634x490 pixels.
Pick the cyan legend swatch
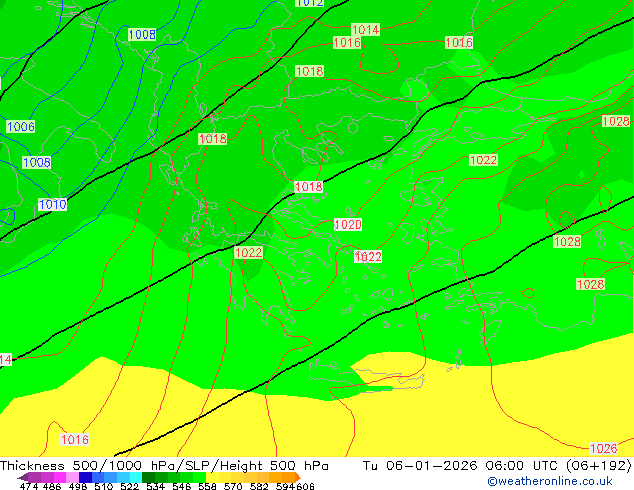tap(136, 477)
